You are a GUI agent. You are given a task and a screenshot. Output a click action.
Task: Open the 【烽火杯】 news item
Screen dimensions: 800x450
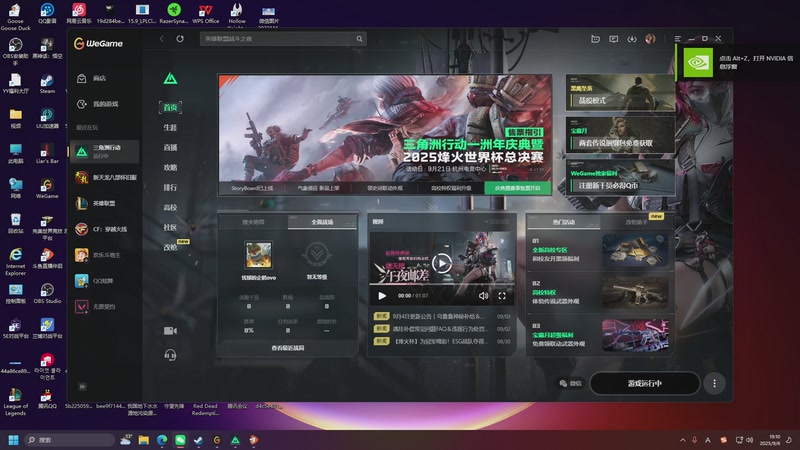[442, 341]
